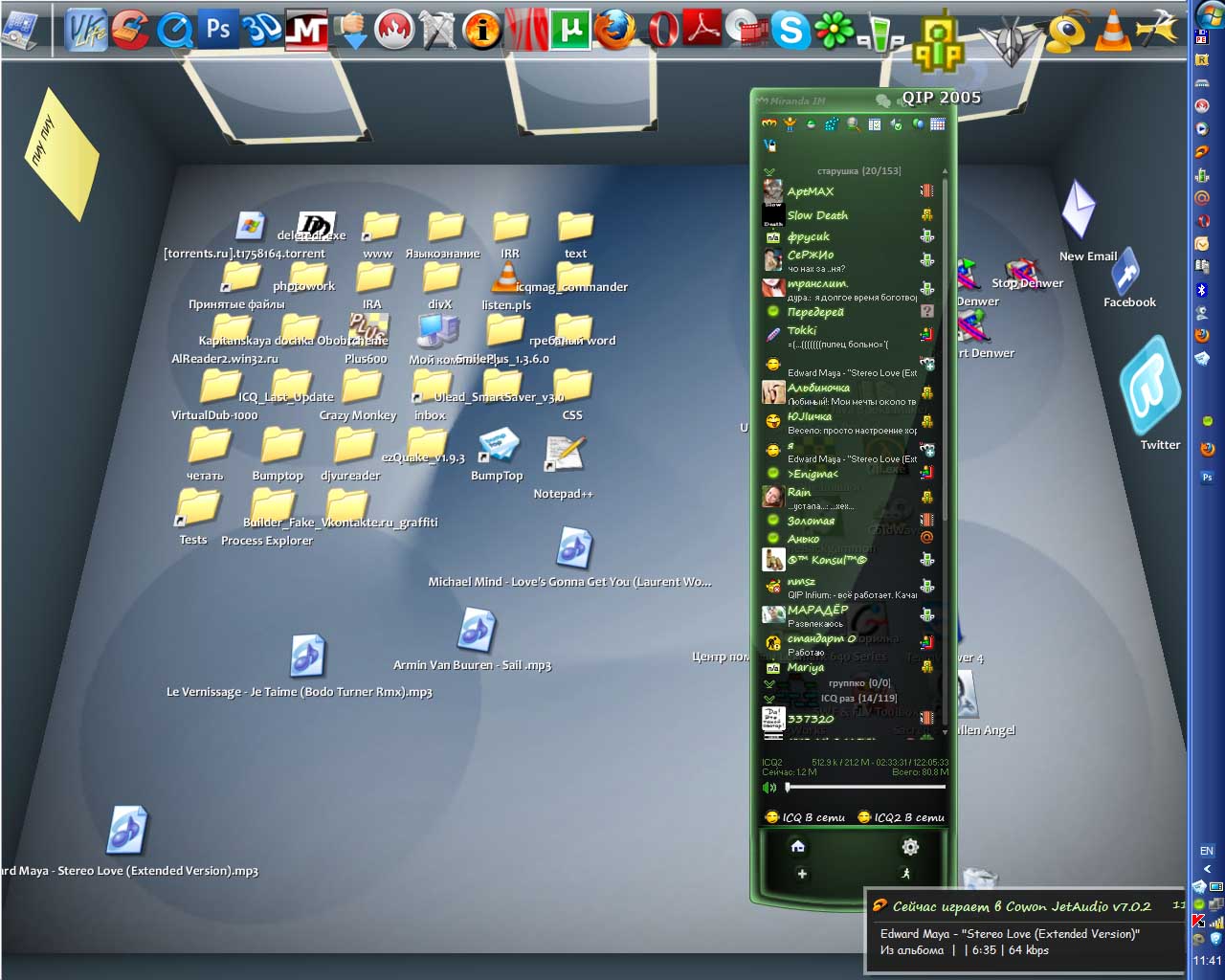
Task: Click the plus add button in Miranda
Action: pos(802,874)
